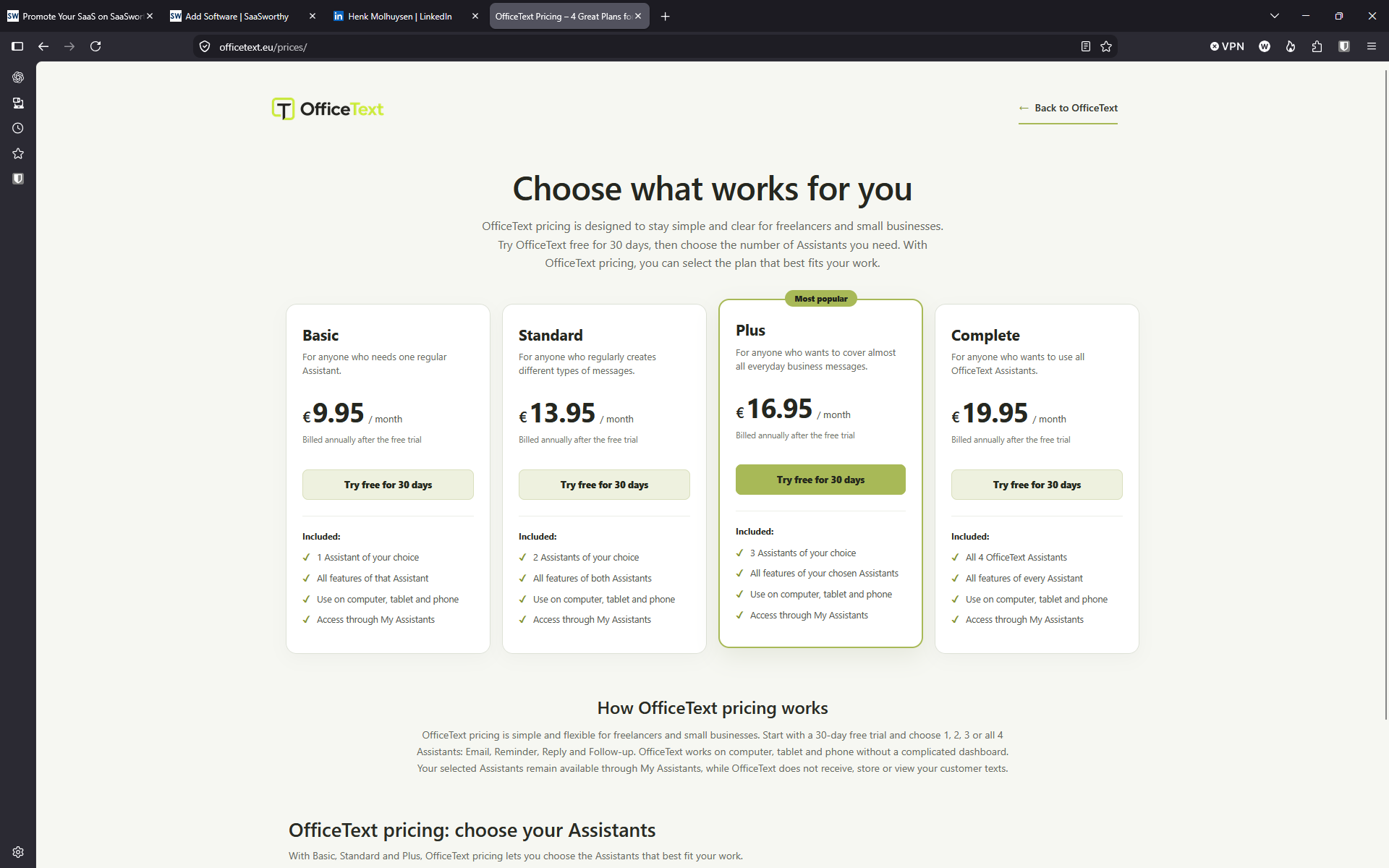Open the W extension icon in toolbar
This screenshot has width=1389, height=868.
click(x=1265, y=46)
